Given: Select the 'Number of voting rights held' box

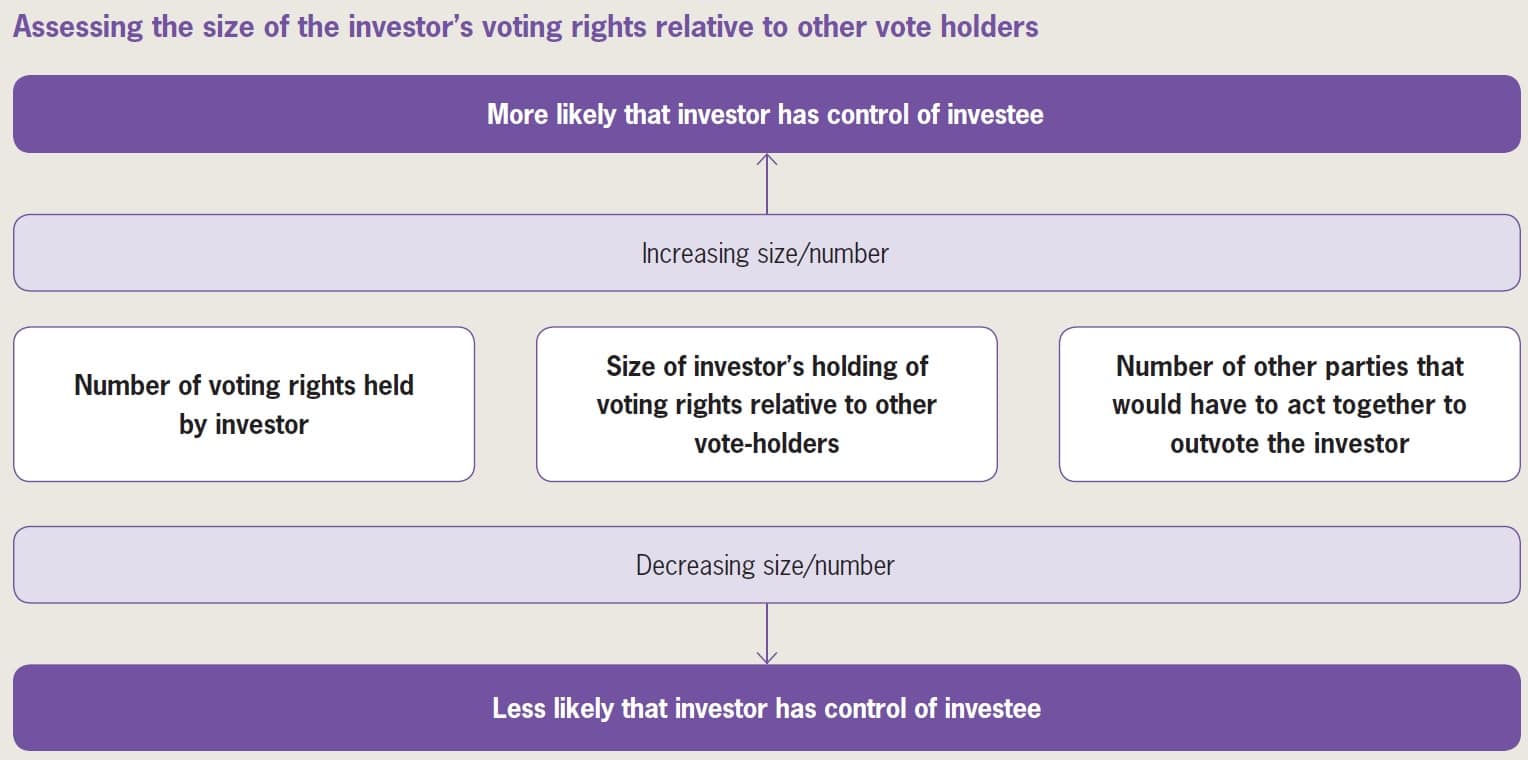Looking at the screenshot, I should (x=244, y=404).
